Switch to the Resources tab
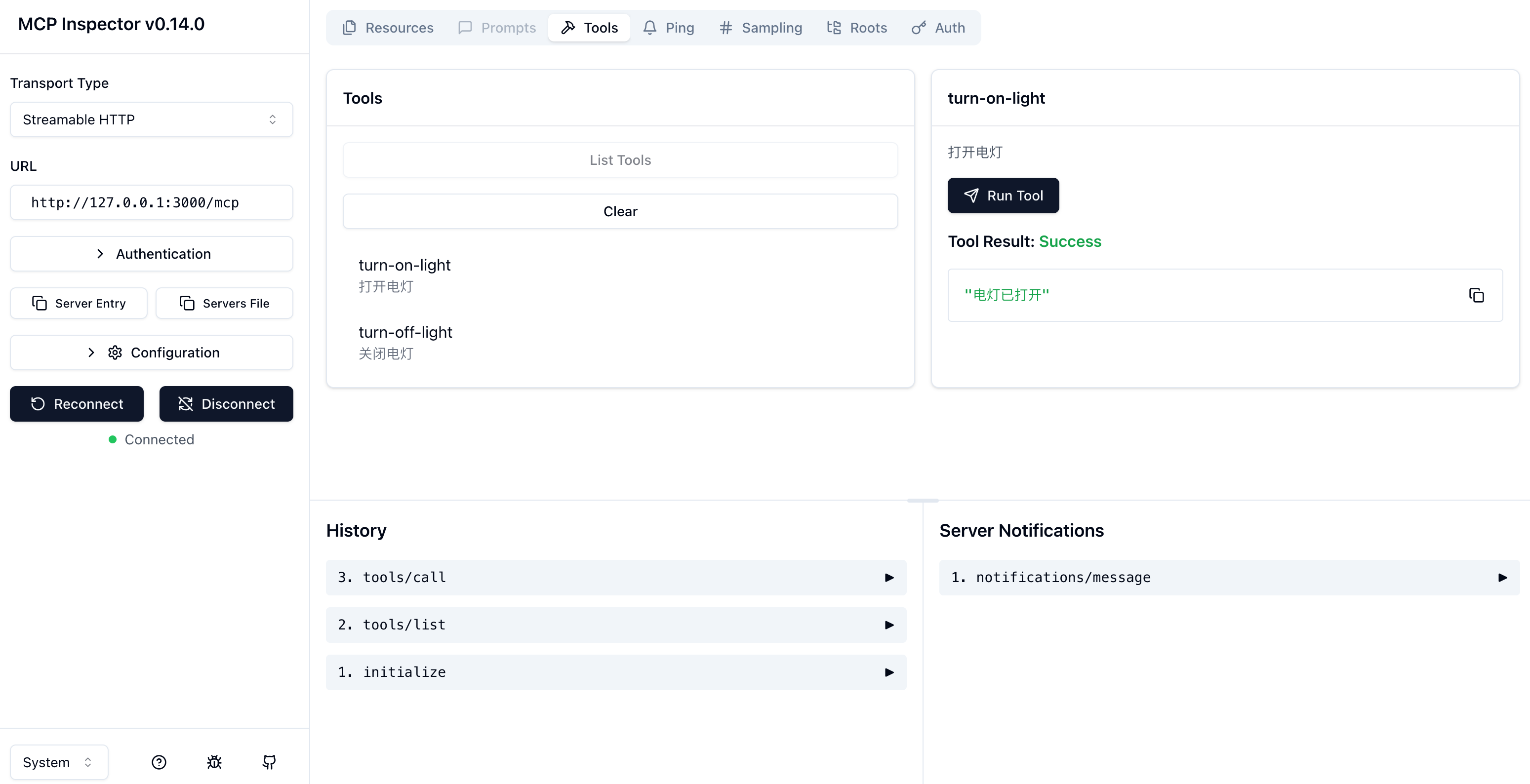Viewport: 1530px width, 784px height. (x=388, y=28)
